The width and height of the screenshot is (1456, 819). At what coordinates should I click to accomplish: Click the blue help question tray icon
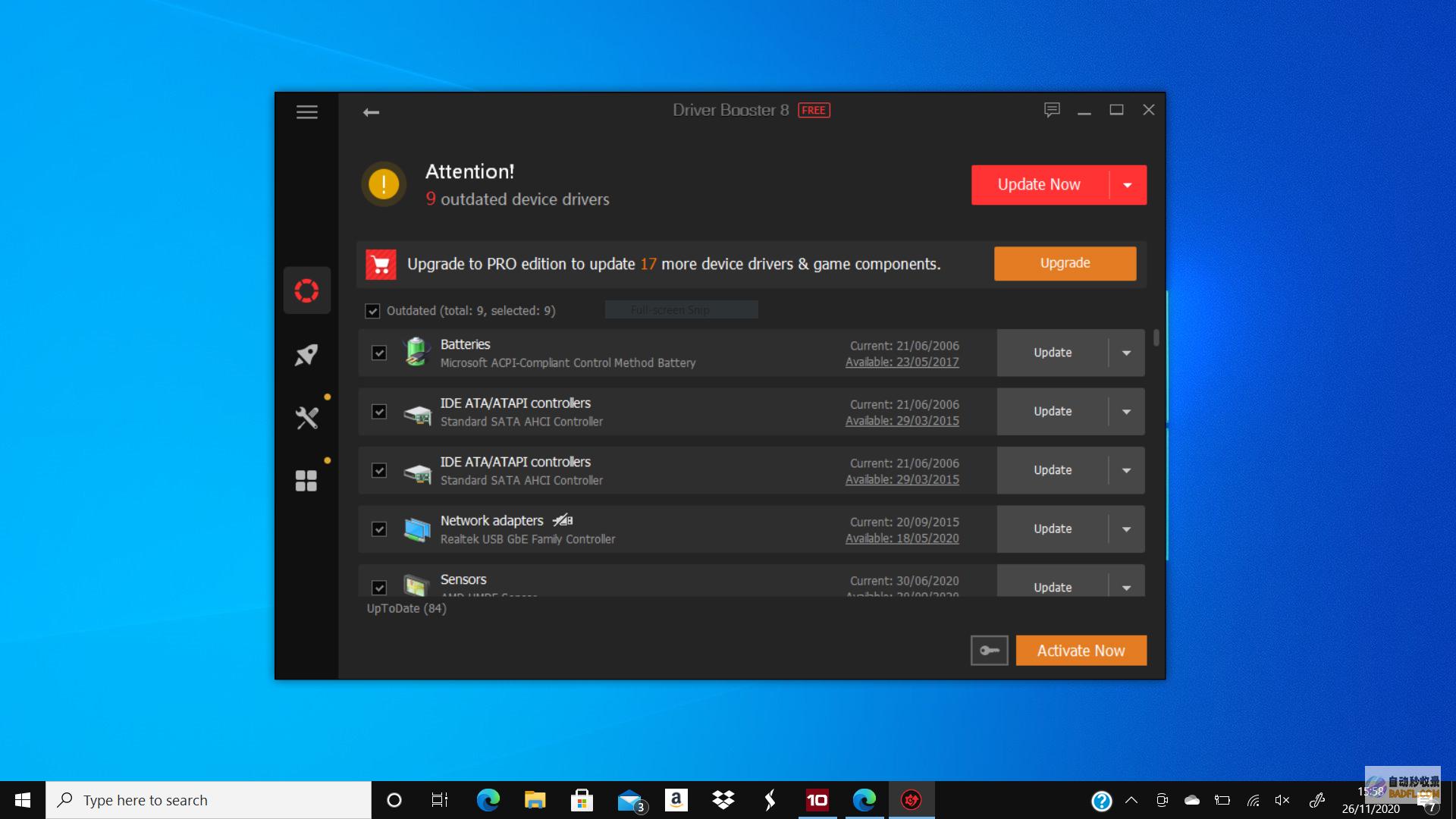coord(1102,801)
